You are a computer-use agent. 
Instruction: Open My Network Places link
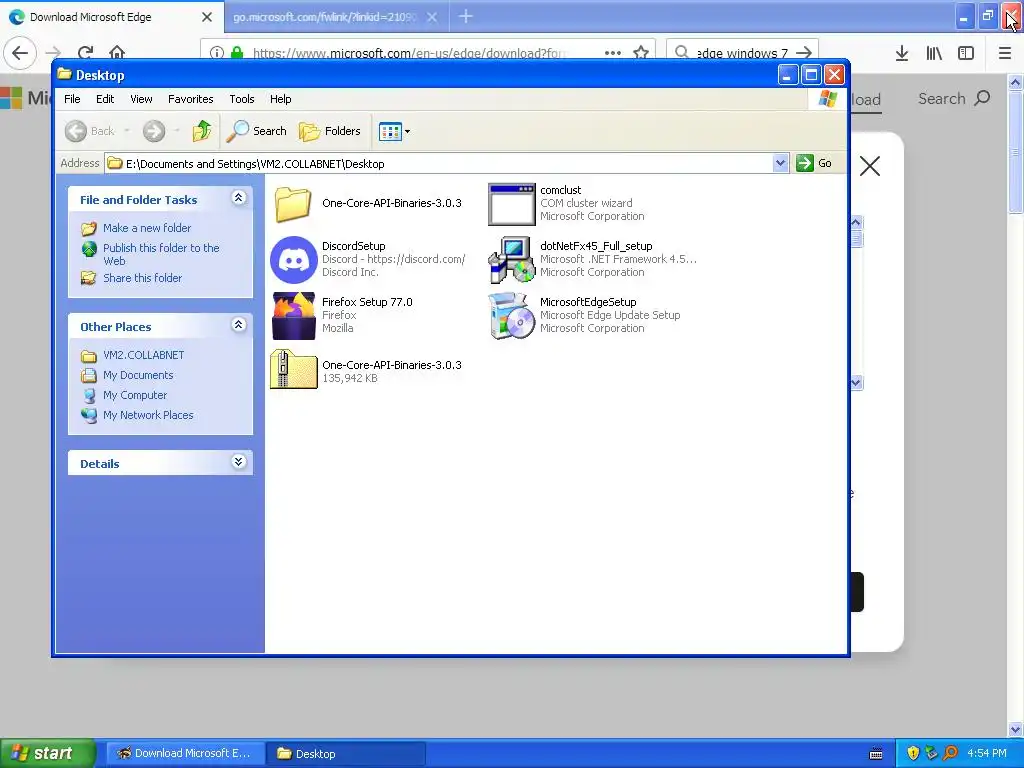coord(148,415)
